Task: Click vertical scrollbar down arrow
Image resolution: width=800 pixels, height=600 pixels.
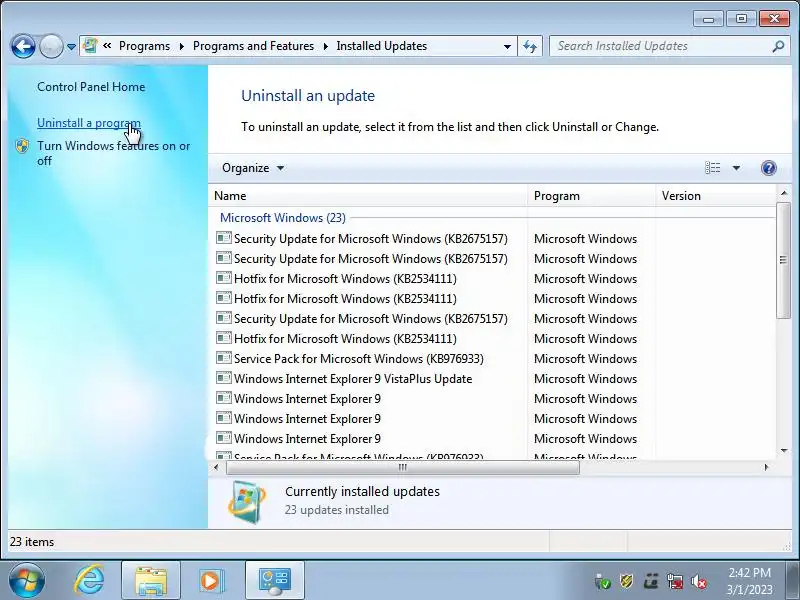Action: coord(784,451)
